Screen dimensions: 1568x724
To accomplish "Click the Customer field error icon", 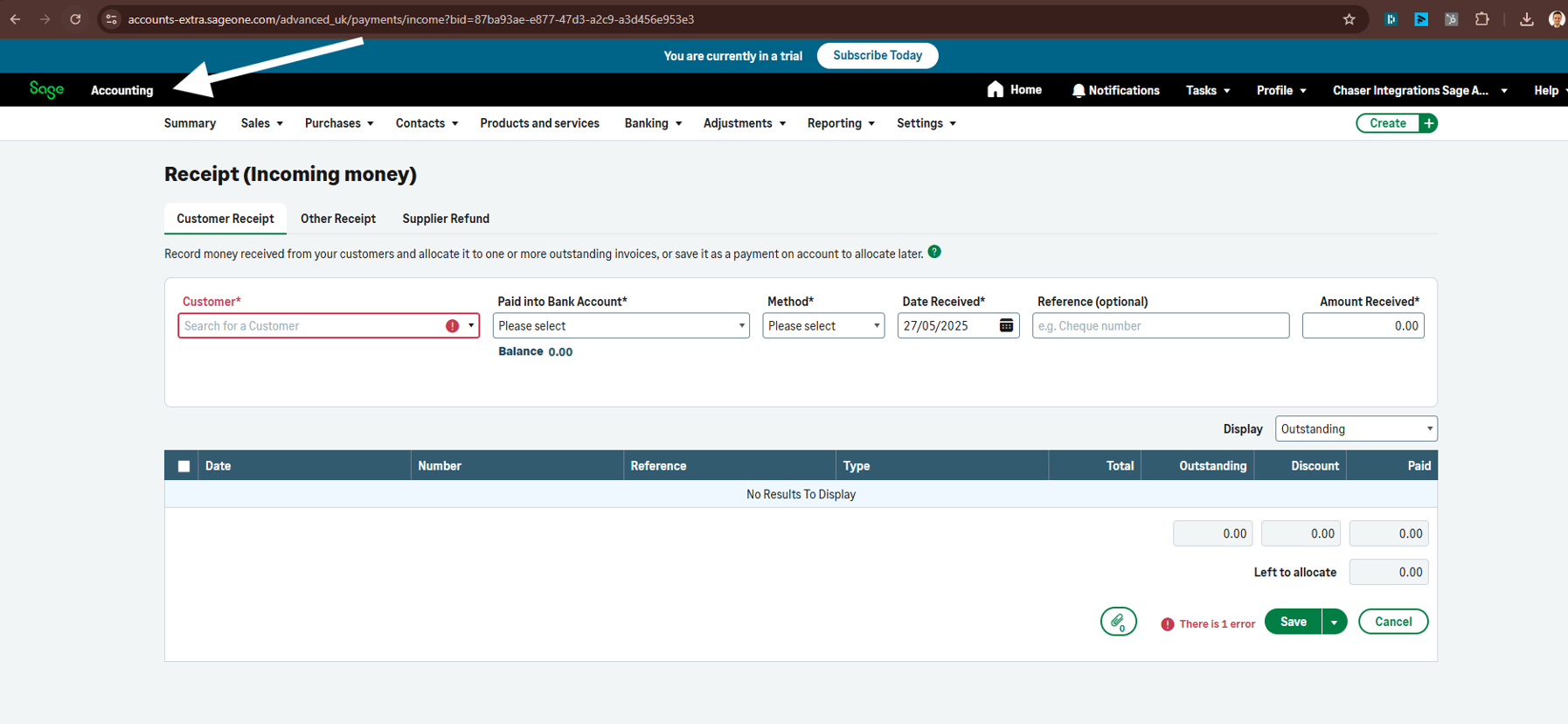I will tap(452, 325).
